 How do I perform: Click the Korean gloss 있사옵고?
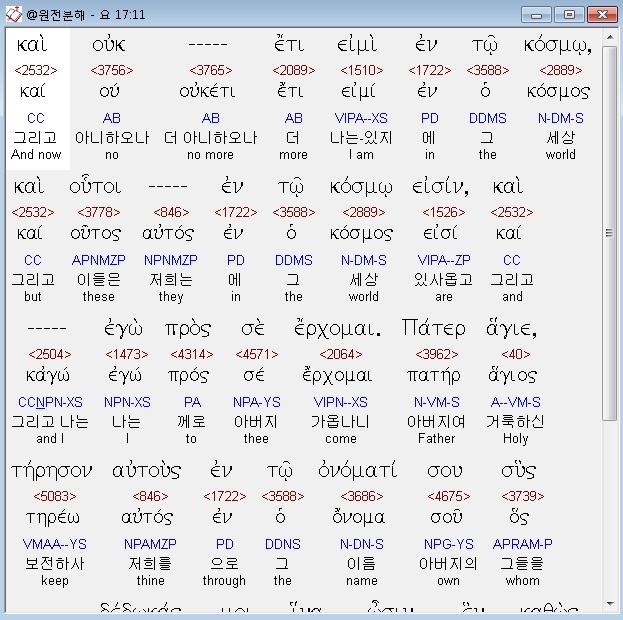[443, 280]
